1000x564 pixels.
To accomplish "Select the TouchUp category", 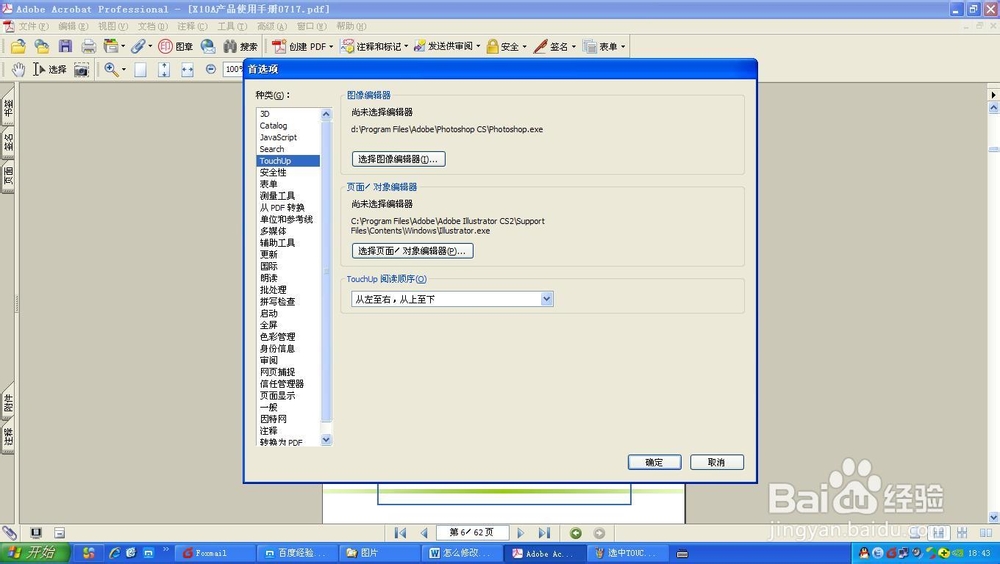I will tap(288, 161).
